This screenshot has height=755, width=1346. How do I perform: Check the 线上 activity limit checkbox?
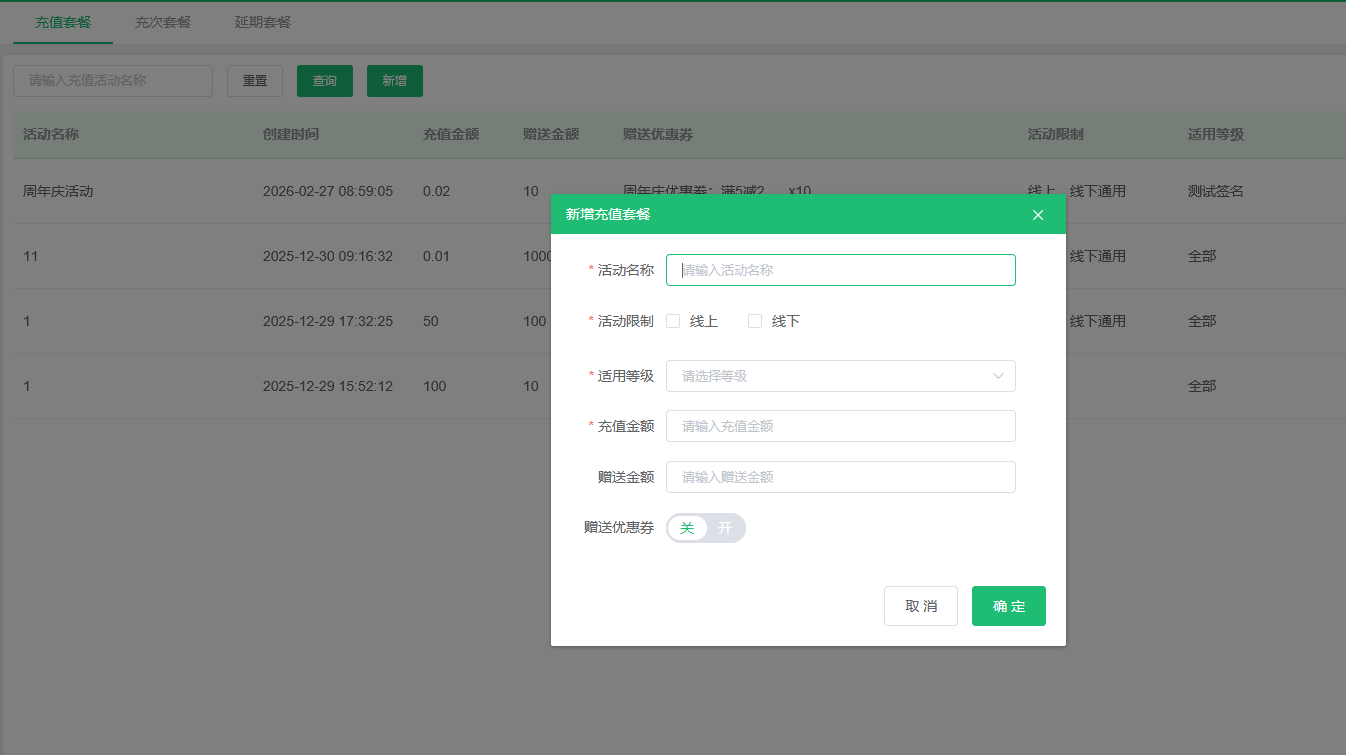(672, 320)
